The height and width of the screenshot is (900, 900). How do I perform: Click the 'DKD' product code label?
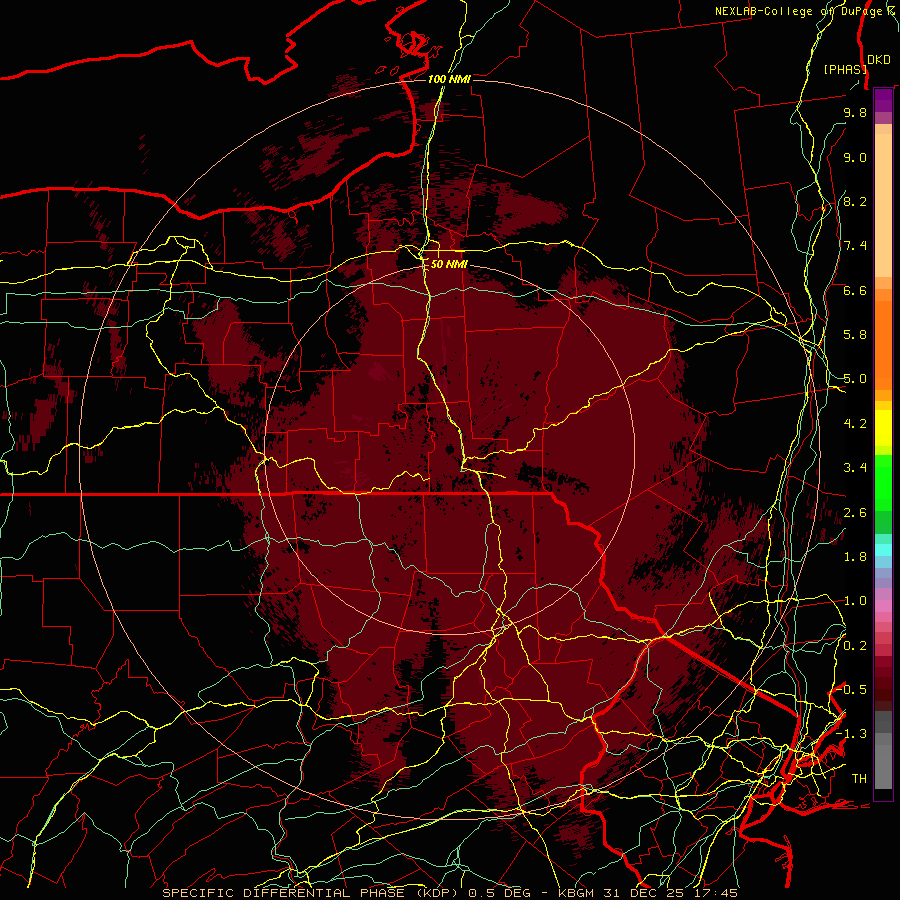point(878,60)
